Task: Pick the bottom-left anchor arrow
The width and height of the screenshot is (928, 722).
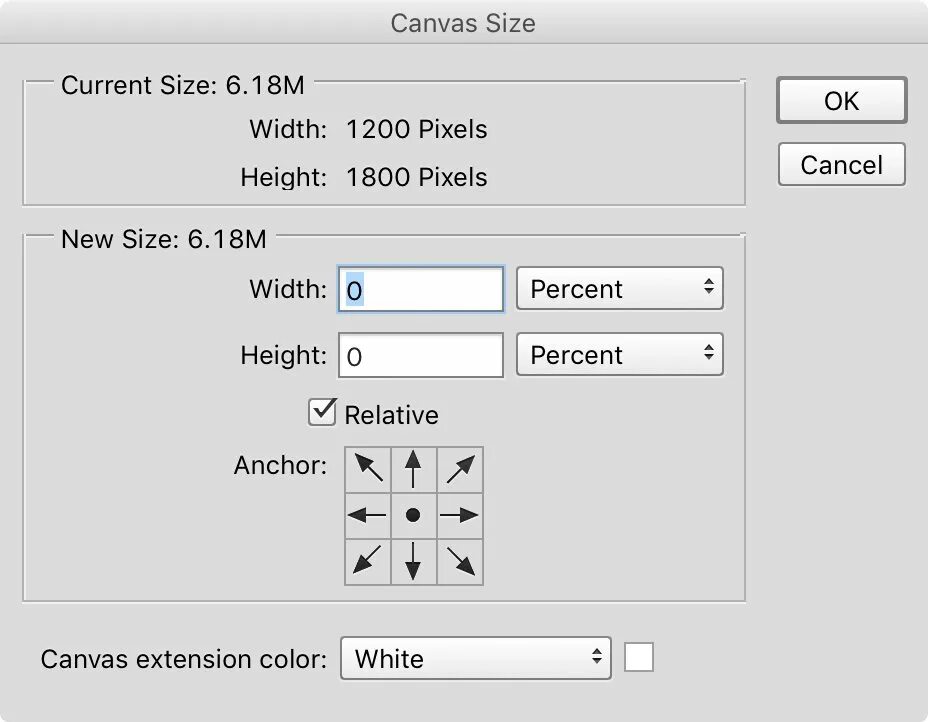Action: point(367,562)
